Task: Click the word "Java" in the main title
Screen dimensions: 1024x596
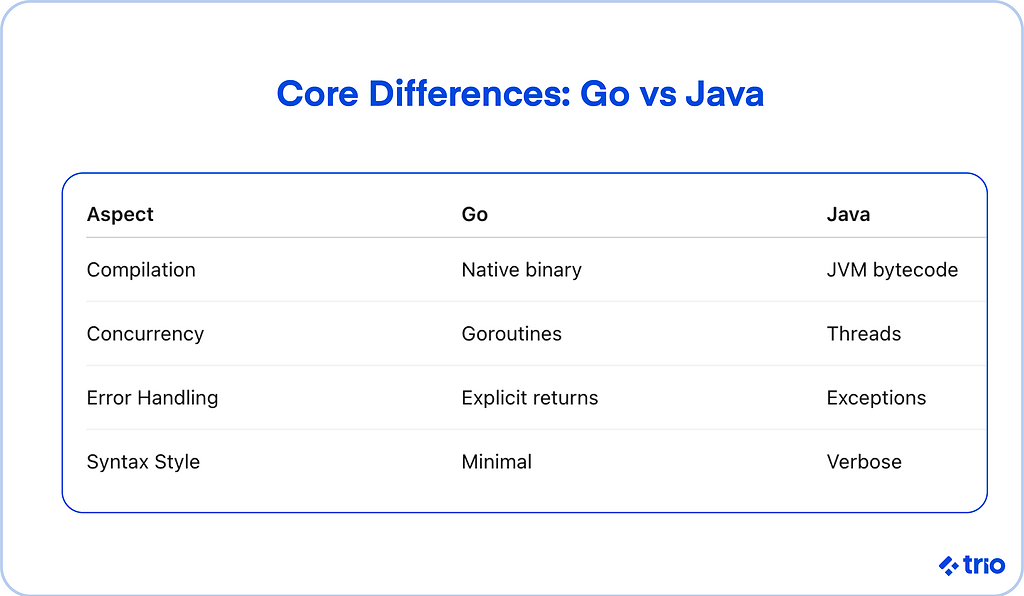Action: pos(724,94)
